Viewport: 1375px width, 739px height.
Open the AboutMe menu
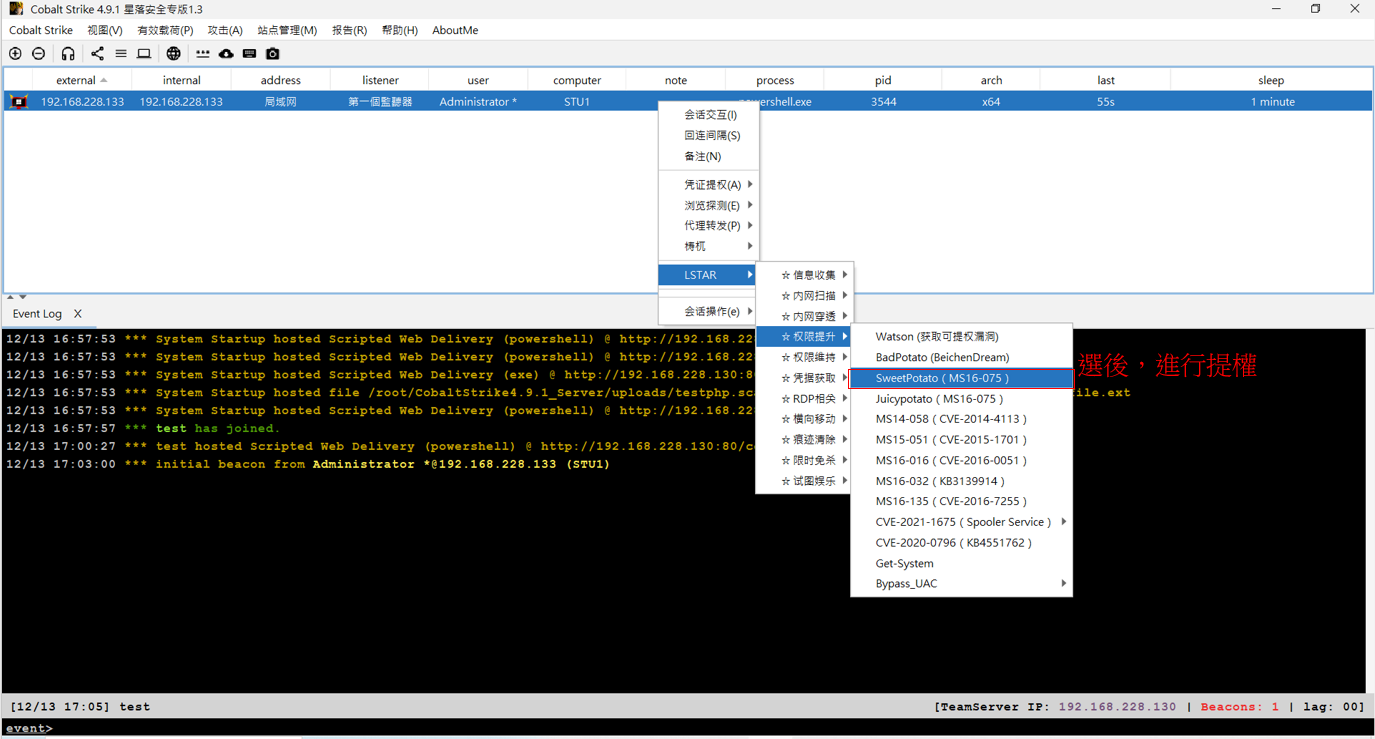coord(455,30)
